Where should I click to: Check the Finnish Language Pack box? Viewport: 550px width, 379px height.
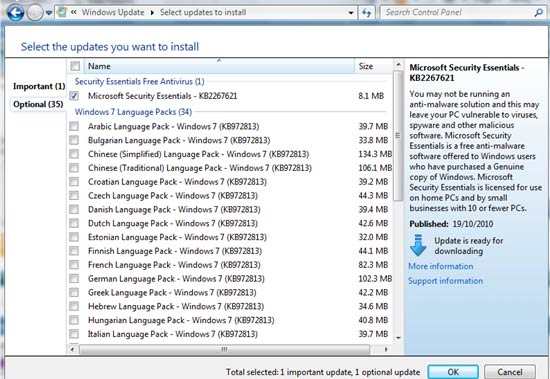click(x=74, y=251)
